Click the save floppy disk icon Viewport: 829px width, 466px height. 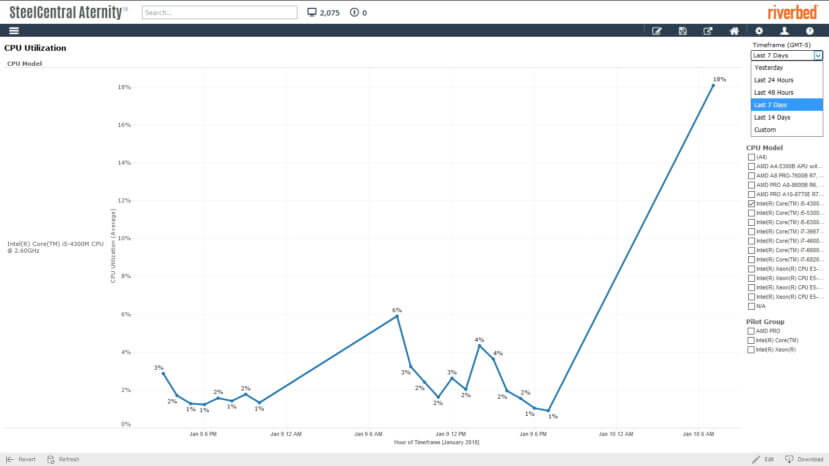click(x=683, y=31)
